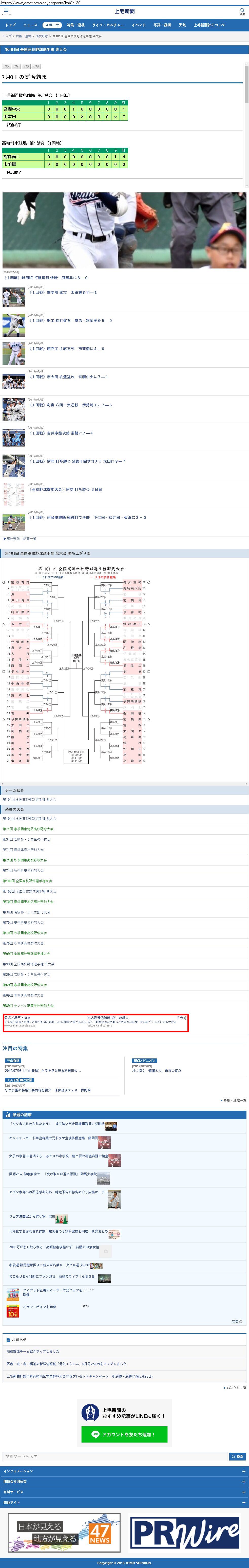
Task: Open 第89回 センバツ高等学校野球大会 link
Action: click(29, 1005)
